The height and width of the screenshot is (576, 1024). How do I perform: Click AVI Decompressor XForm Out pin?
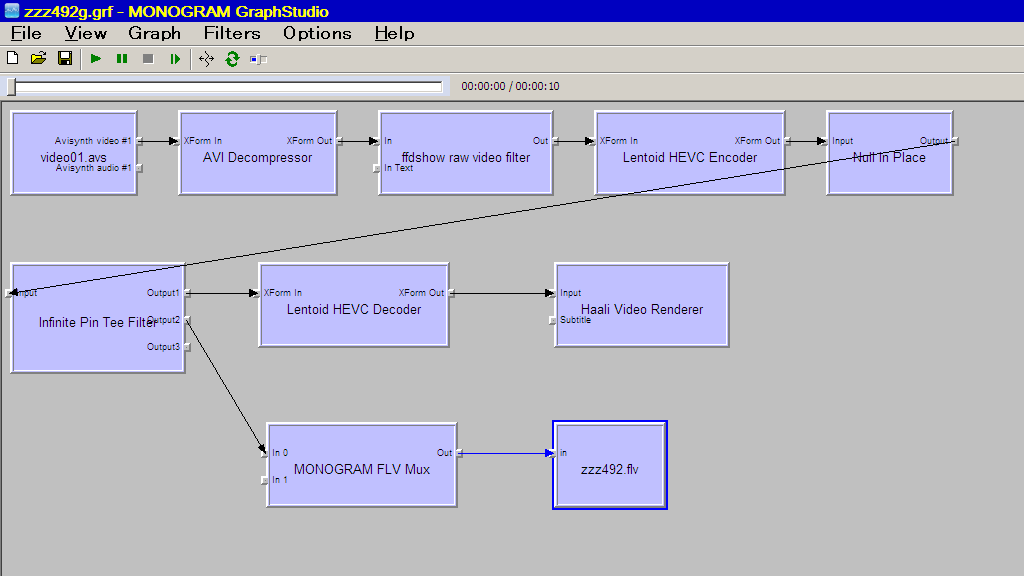pos(339,141)
